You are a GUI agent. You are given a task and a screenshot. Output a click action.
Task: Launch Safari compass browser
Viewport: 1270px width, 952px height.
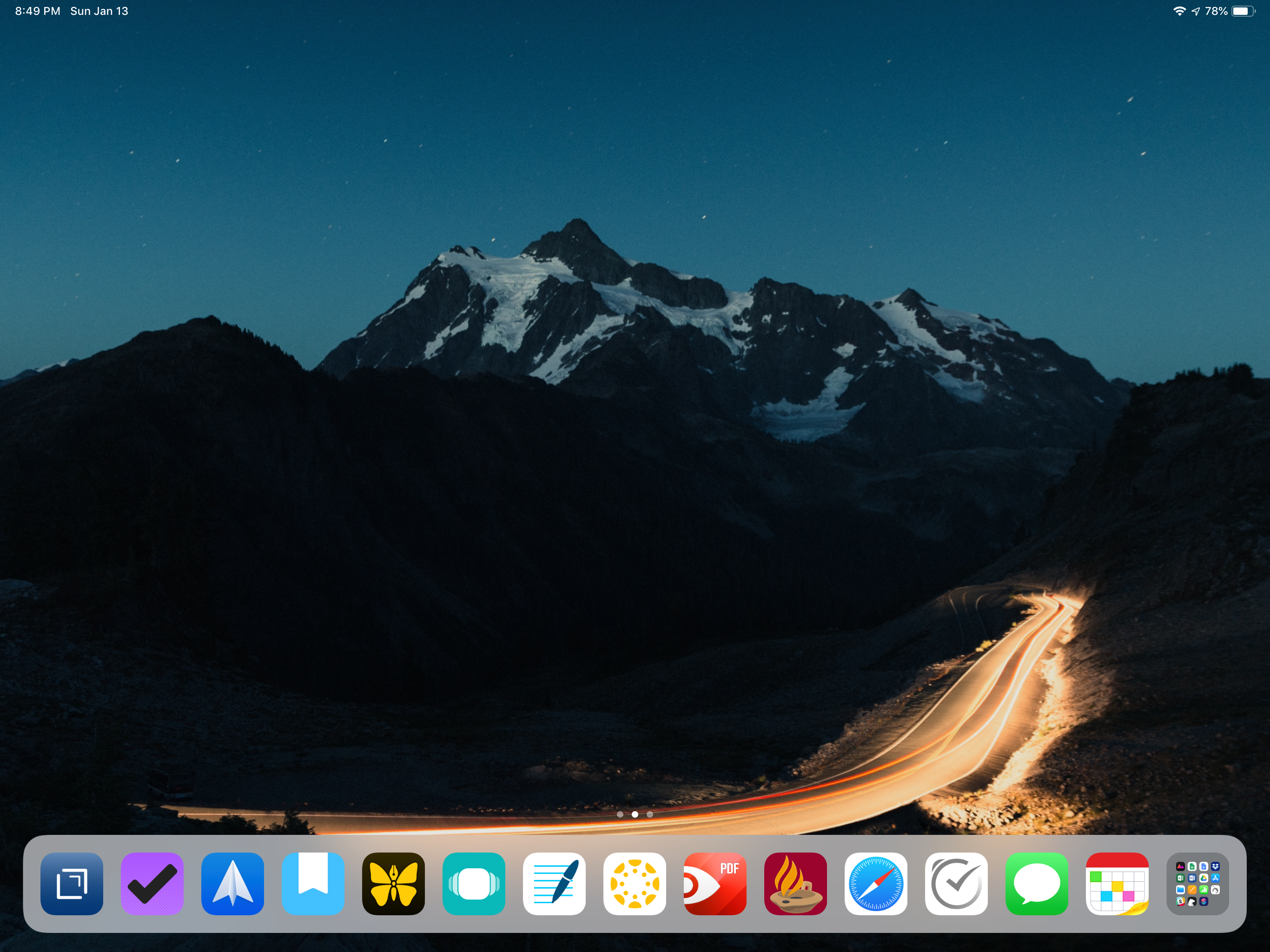[875, 884]
